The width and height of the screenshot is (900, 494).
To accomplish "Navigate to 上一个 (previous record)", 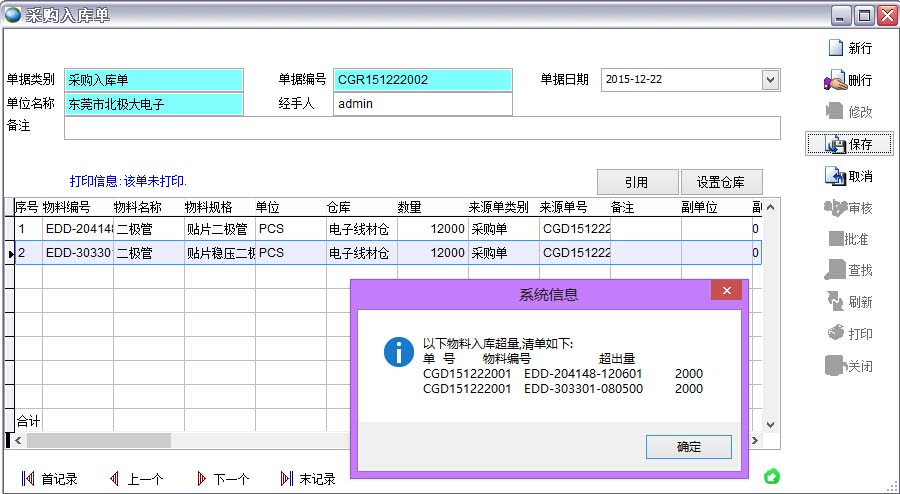I will click(136, 479).
